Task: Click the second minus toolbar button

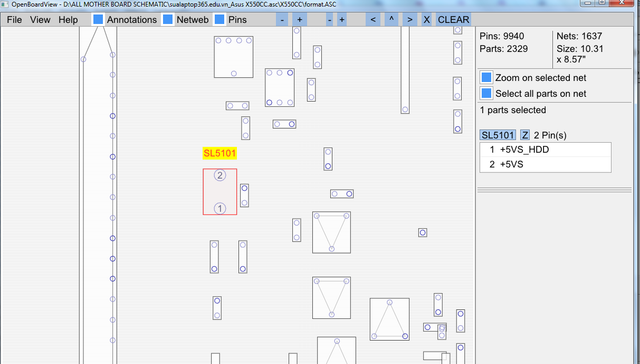Action: 329,20
